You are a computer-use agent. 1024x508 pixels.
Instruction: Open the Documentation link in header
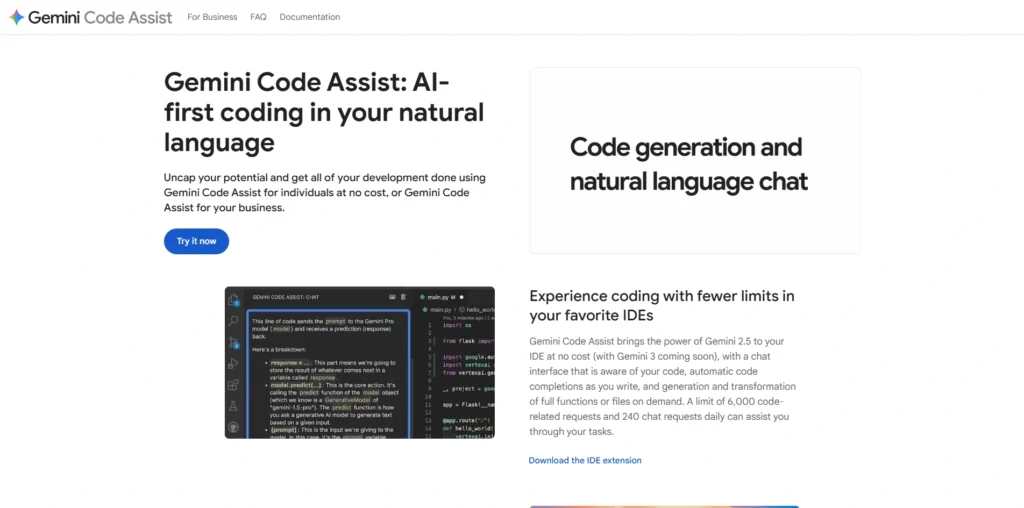310,17
